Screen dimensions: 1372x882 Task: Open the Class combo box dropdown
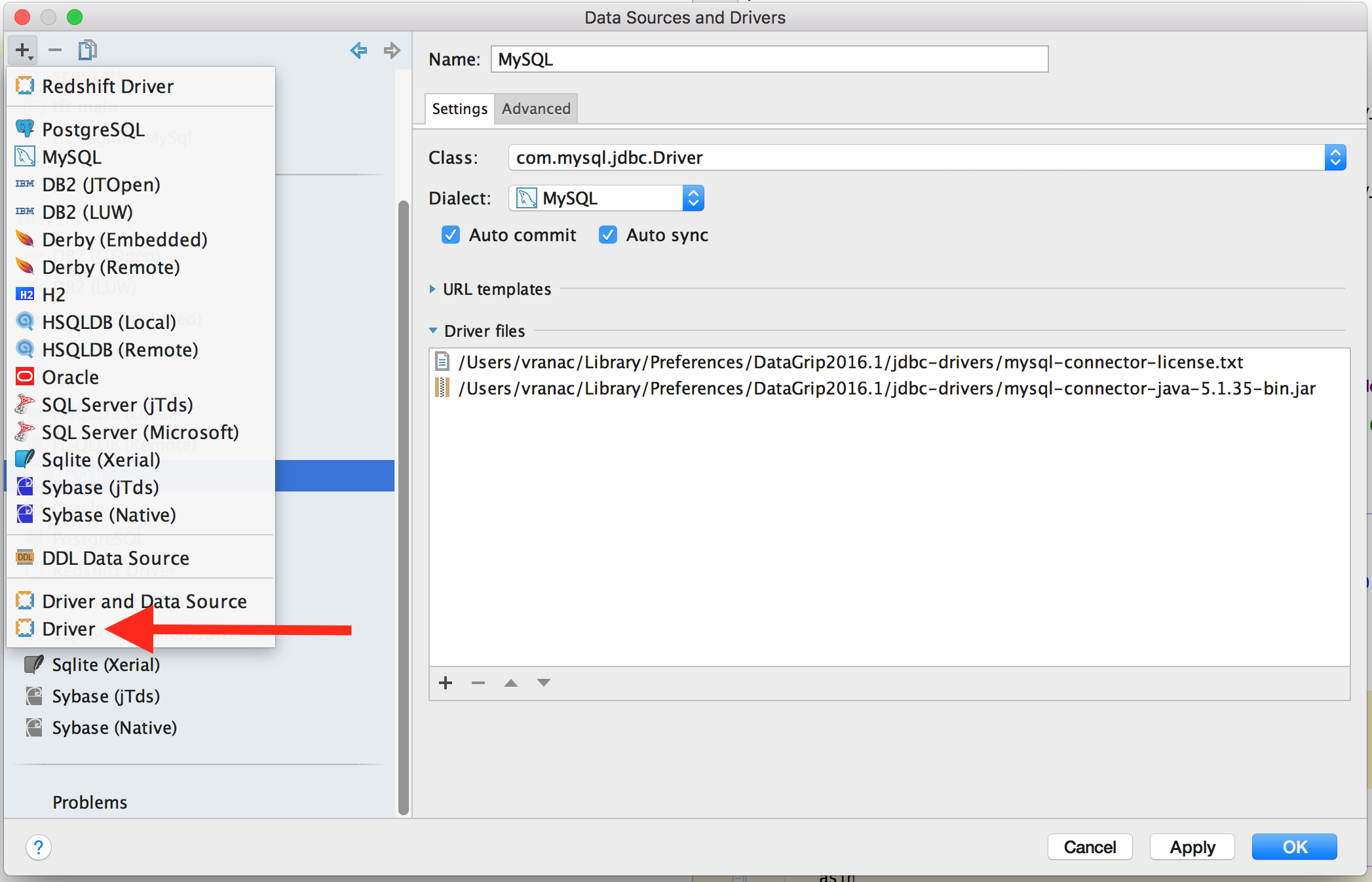point(1335,157)
